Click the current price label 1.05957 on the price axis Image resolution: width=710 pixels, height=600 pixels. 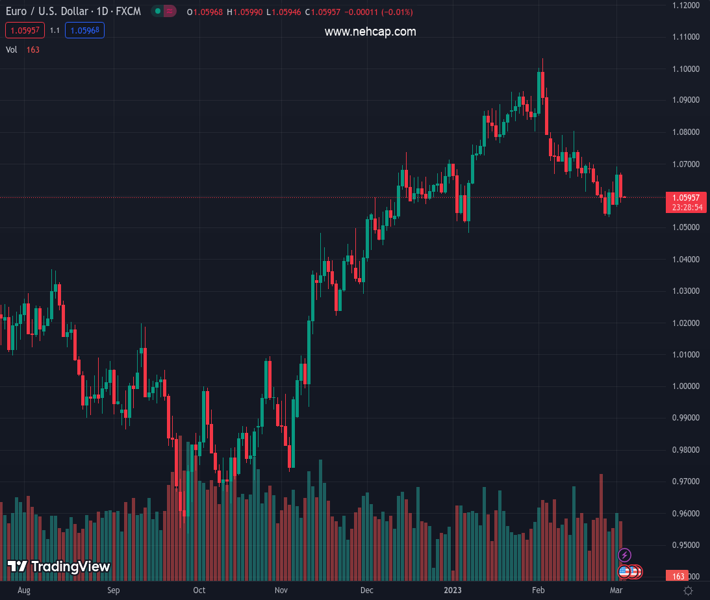685,198
